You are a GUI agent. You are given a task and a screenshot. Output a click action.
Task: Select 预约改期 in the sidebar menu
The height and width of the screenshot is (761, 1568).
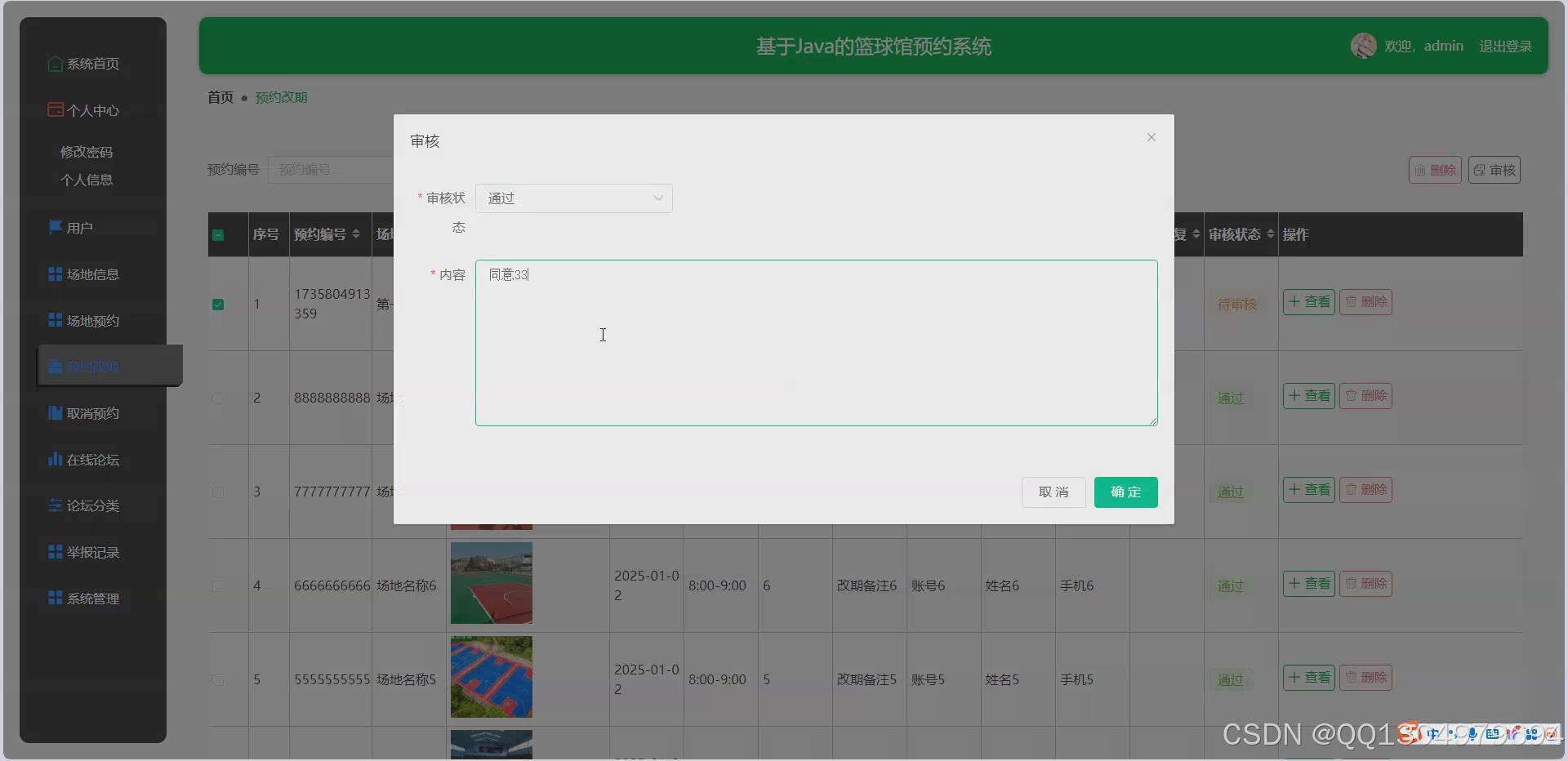click(x=92, y=366)
